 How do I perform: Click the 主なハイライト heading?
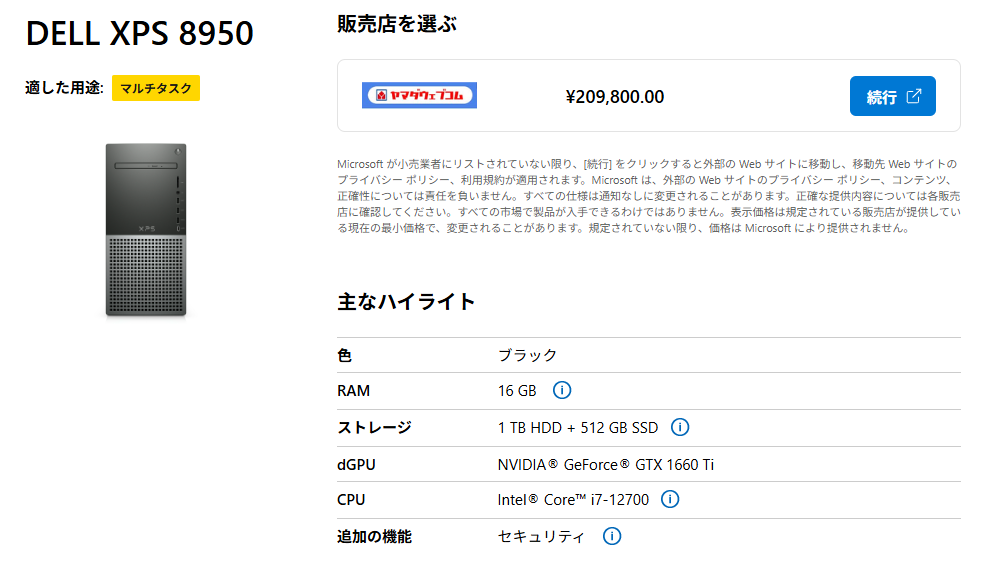point(406,301)
